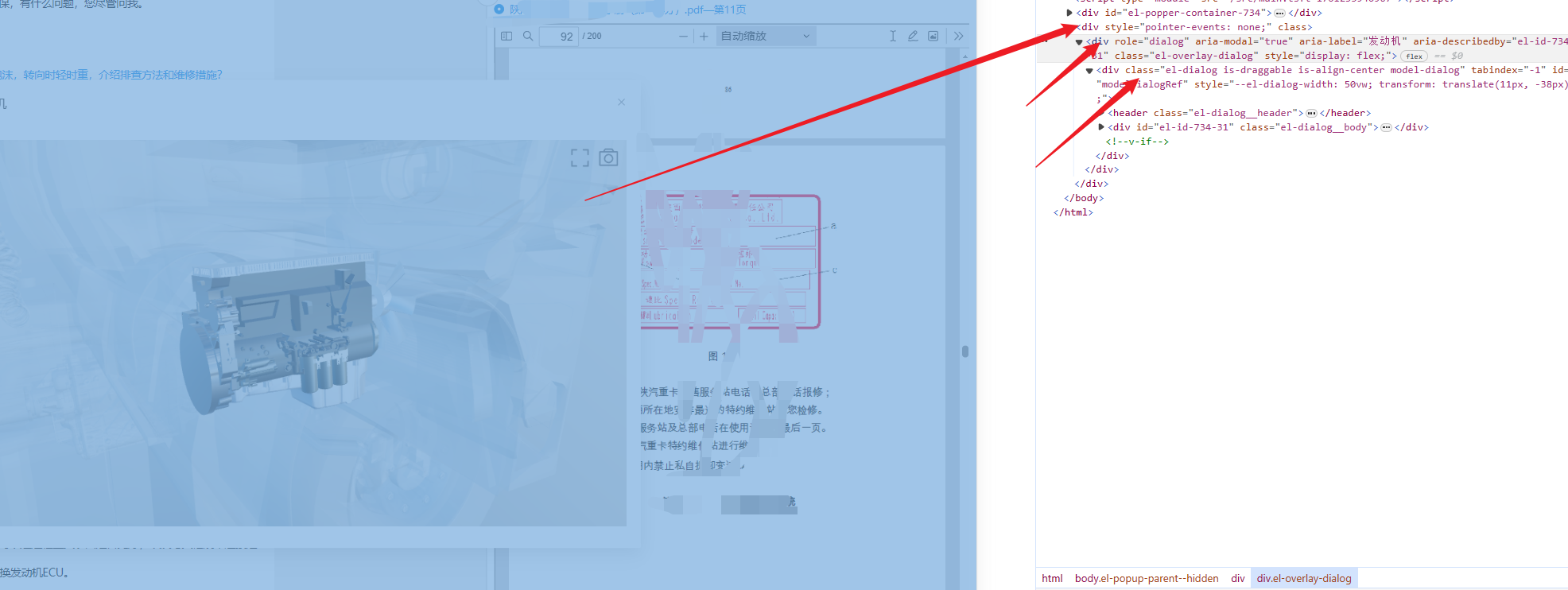Screen dimensions: 1568x590
Task: Select the PDF add image tool
Action: coord(933,36)
